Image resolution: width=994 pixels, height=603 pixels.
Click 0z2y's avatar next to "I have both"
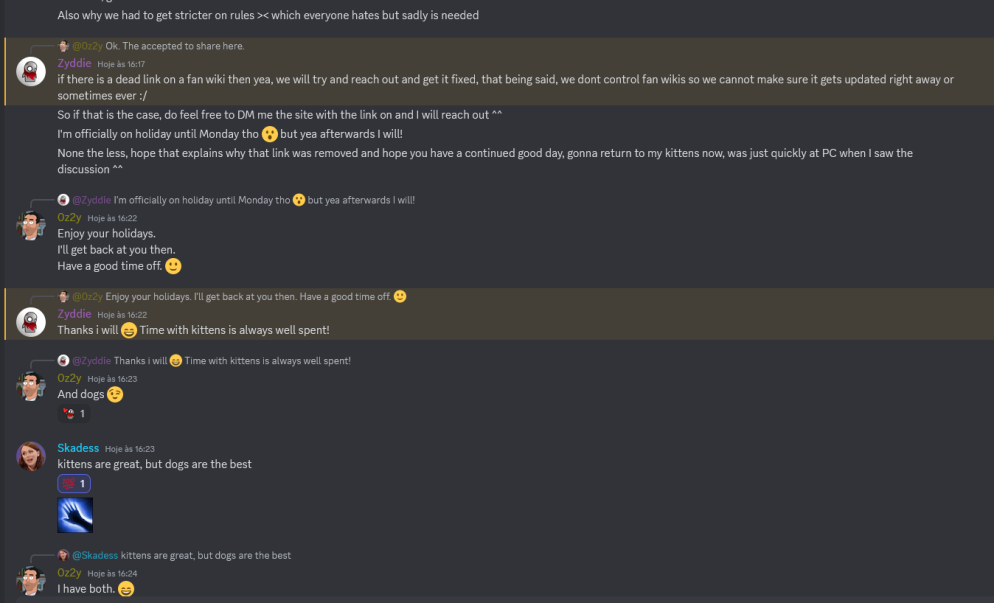[x=31, y=579]
